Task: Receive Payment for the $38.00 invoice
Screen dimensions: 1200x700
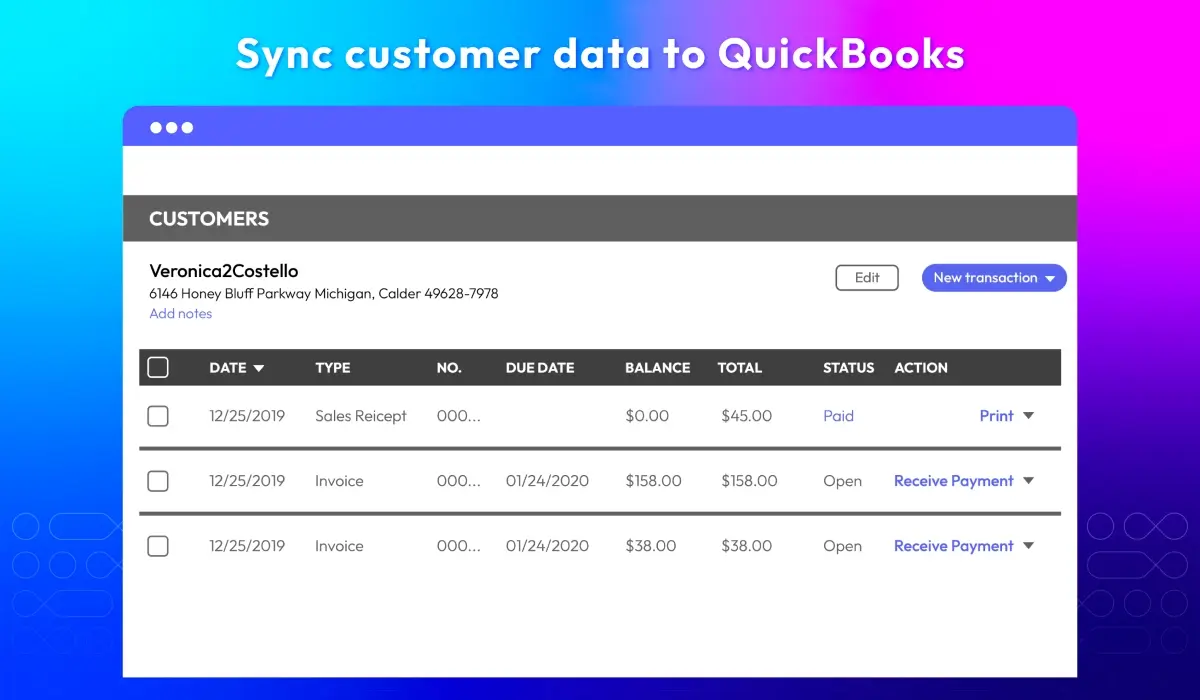Action: pos(954,546)
